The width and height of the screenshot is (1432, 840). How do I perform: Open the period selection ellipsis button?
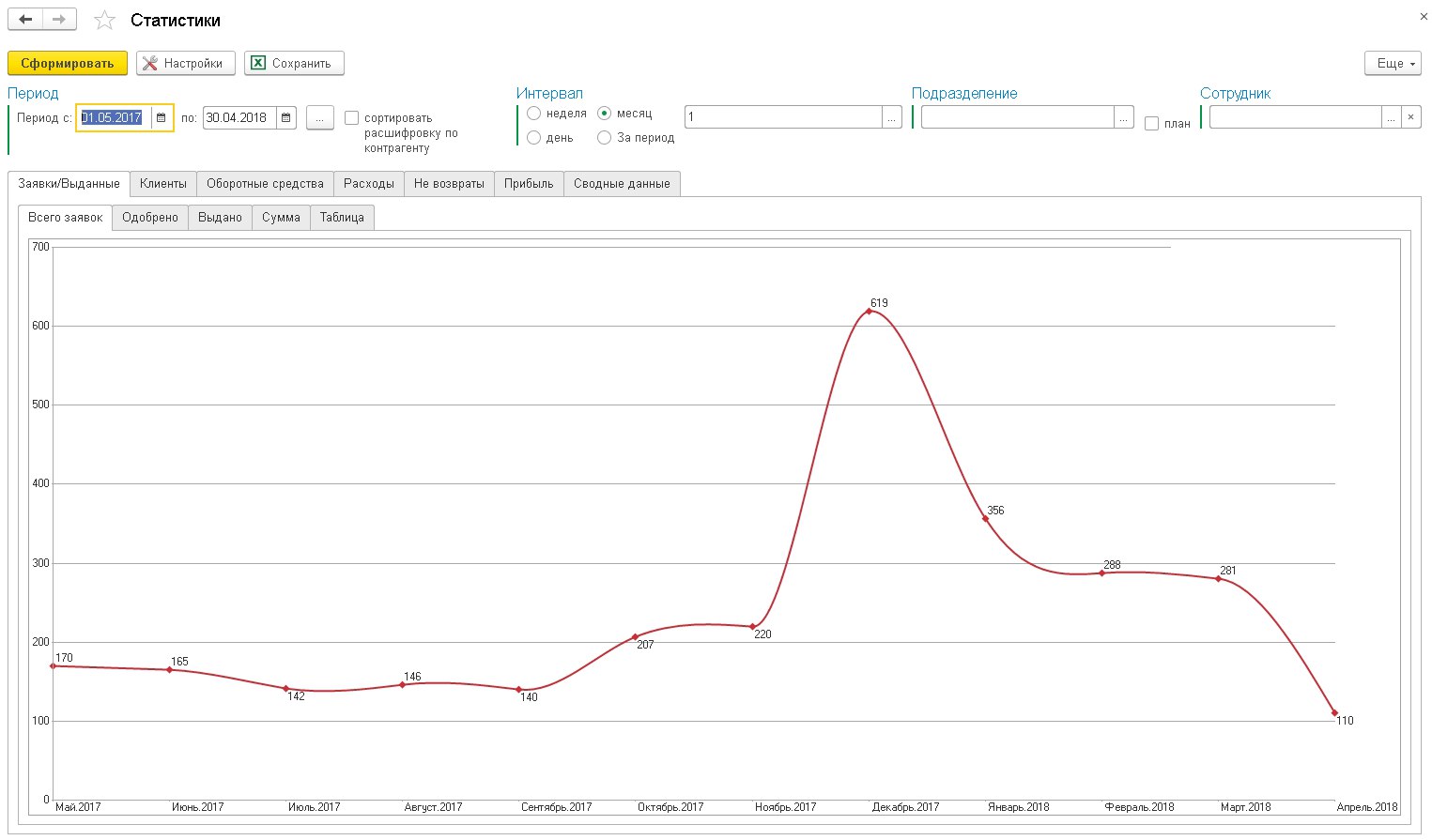point(320,118)
